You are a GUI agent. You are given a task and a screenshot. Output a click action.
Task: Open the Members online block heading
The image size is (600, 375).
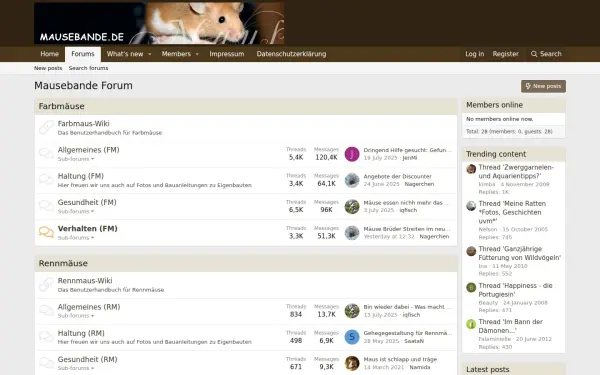(x=494, y=105)
